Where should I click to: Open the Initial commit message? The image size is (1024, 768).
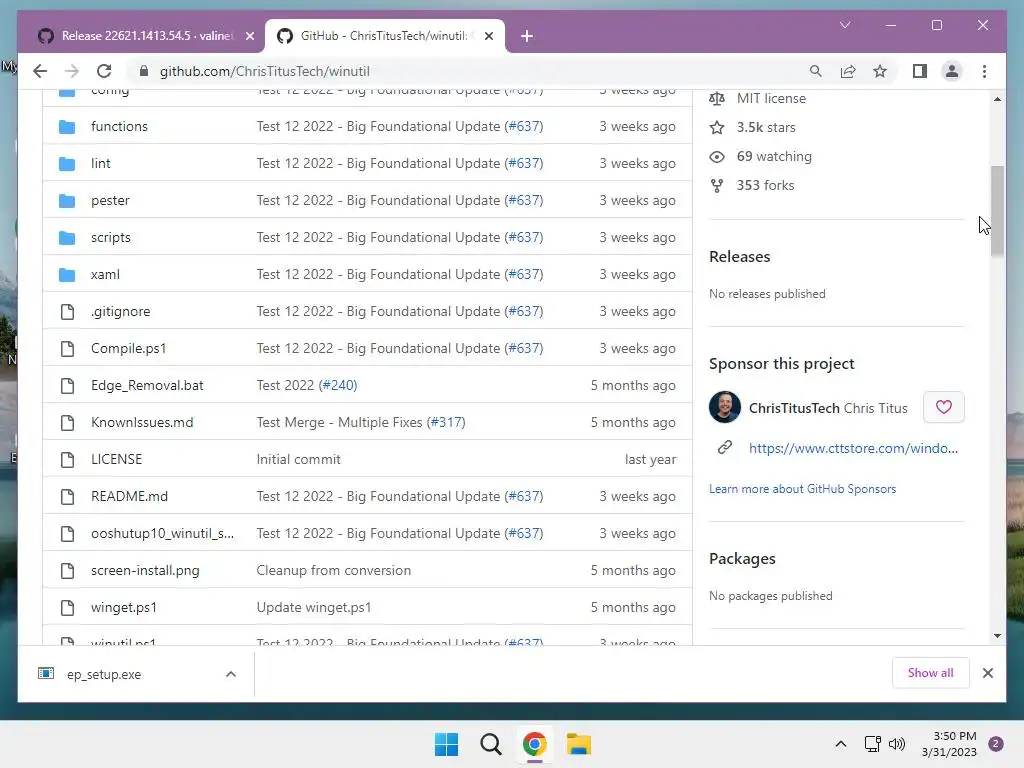[x=298, y=459]
